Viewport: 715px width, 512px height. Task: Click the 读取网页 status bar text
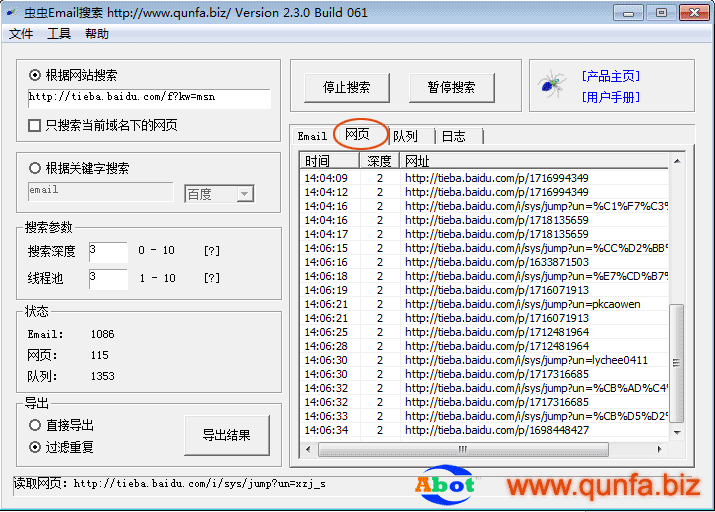click(x=170, y=483)
